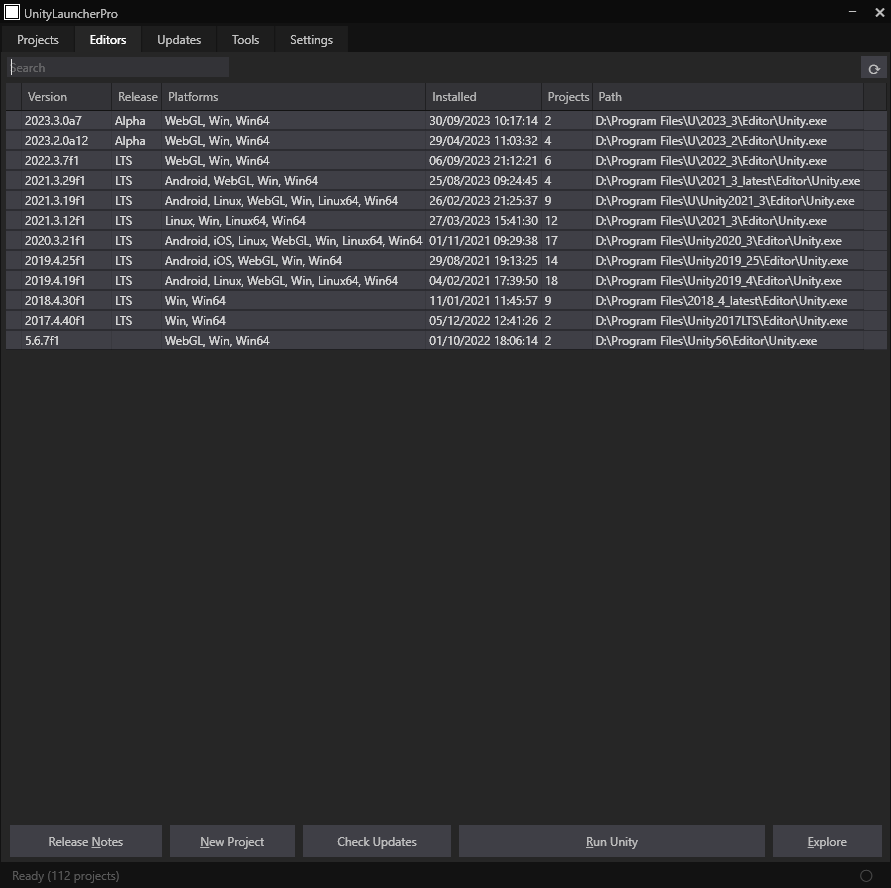Click 'Ready (112 projects)' status text

point(66,876)
